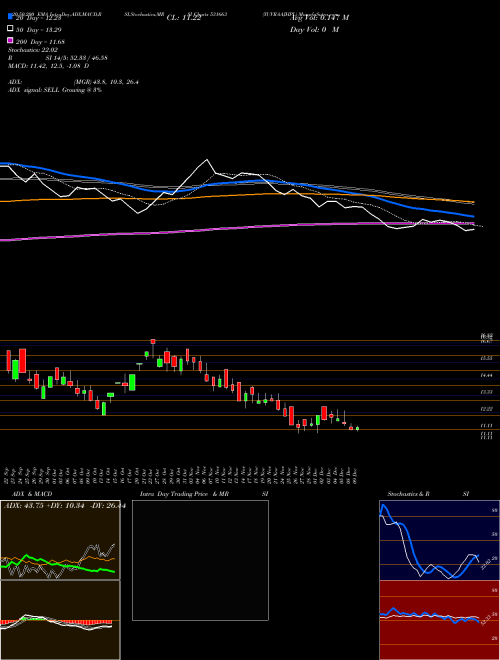The image size is (500, 660).
Task: Click the magenta 200 Day EMA legend swatch
Action: click(10, 40)
